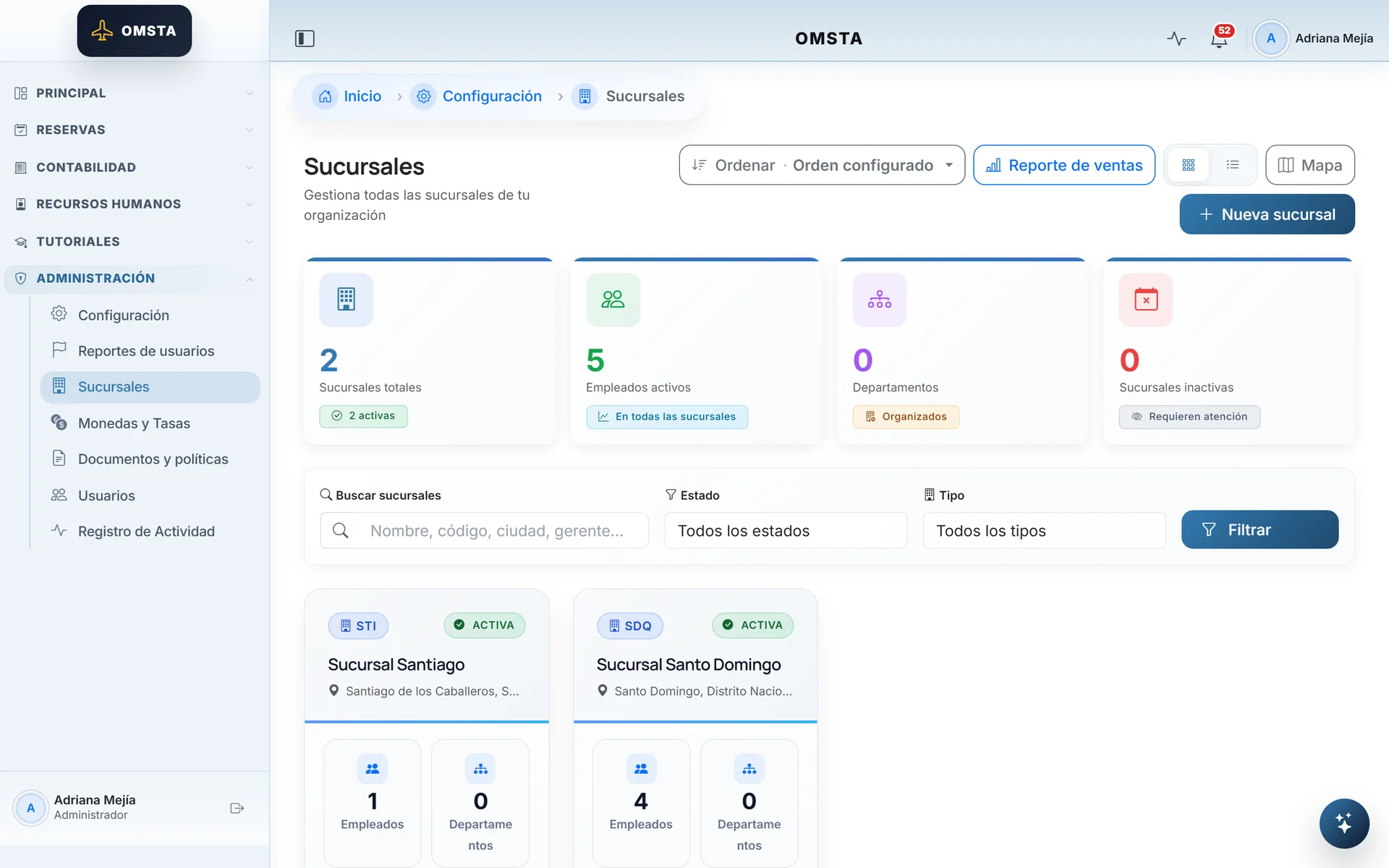Switch to grid view layout
Image resolution: width=1389 pixels, height=868 pixels.
pyautogui.click(x=1189, y=165)
